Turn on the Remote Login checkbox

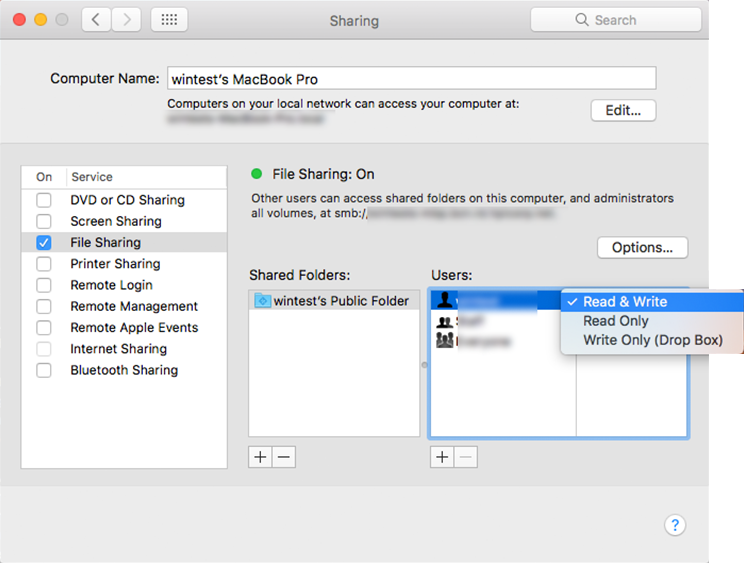pyautogui.click(x=44, y=285)
